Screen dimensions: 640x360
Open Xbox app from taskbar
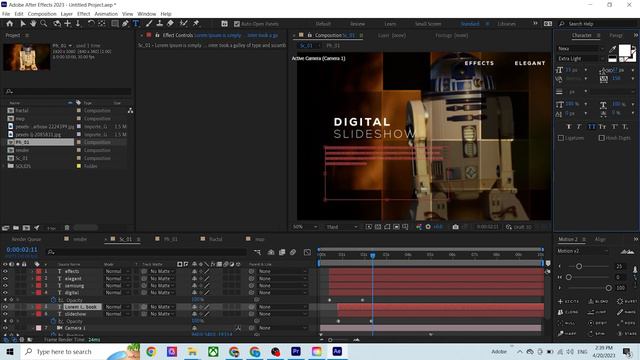point(213,351)
